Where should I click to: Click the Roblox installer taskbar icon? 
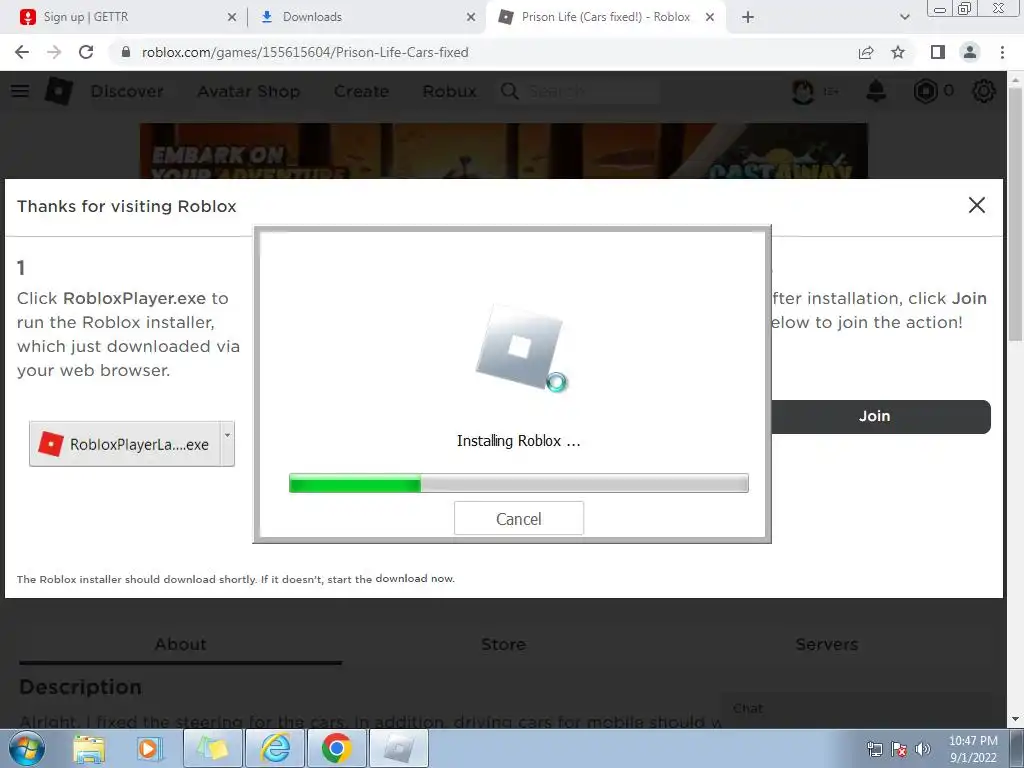tap(398, 748)
